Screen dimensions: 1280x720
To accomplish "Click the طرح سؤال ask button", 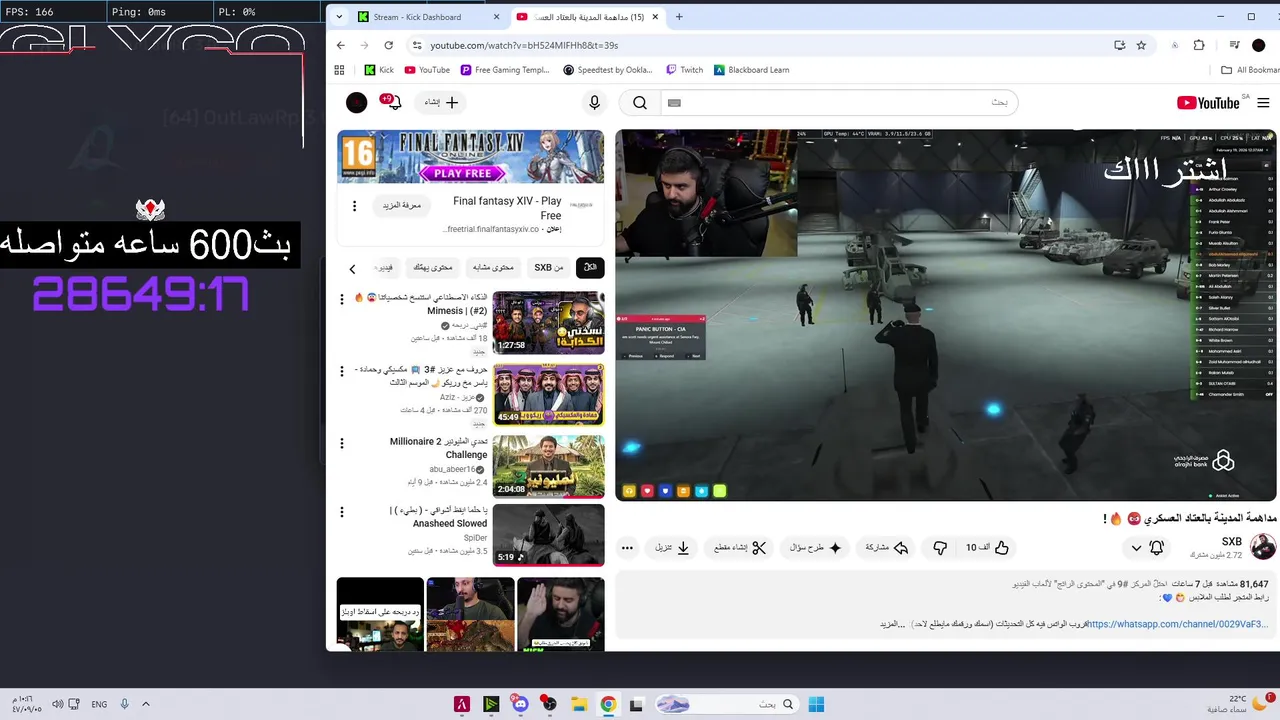I will point(815,547).
